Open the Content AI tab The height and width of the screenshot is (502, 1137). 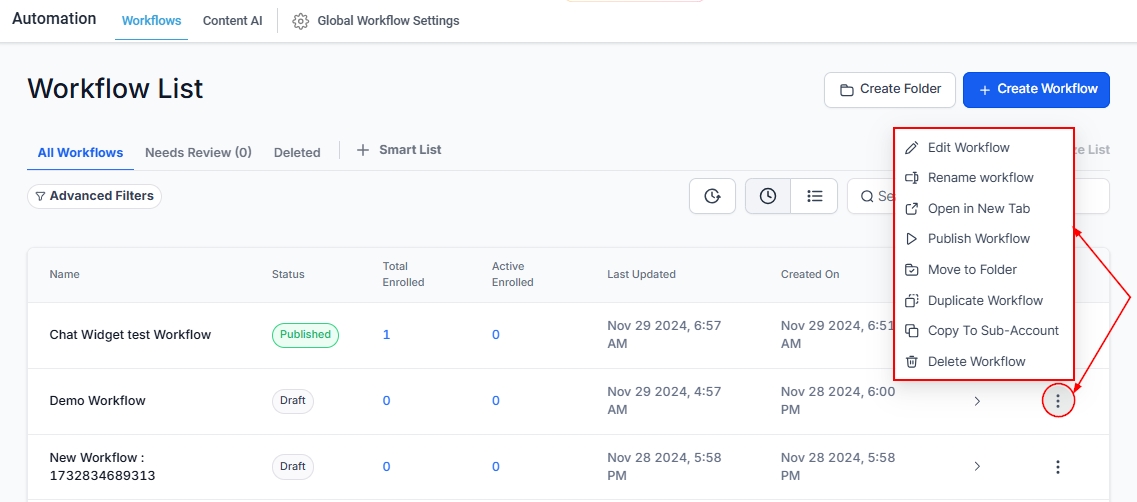coord(232,21)
